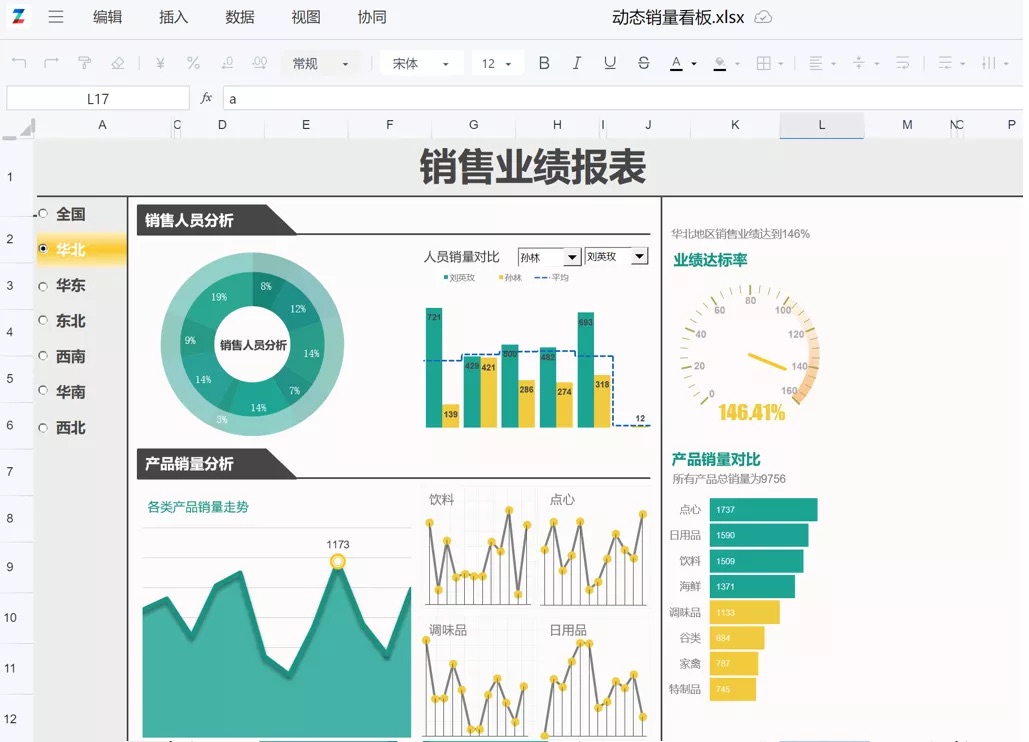Click the column insert options icon

(988, 63)
